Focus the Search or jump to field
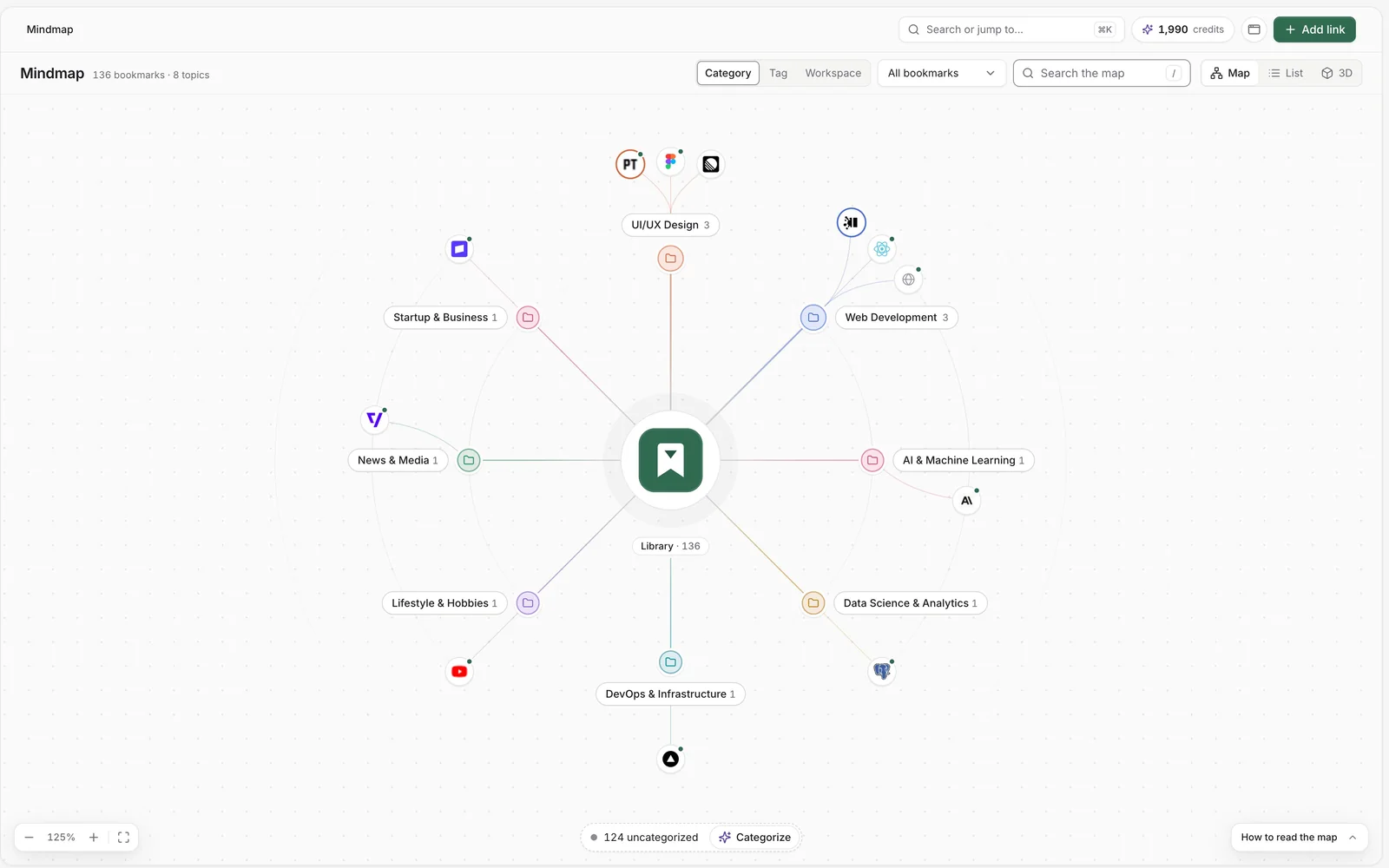1389x868 pixels. pyautogui.click(x=1011, y=30)
